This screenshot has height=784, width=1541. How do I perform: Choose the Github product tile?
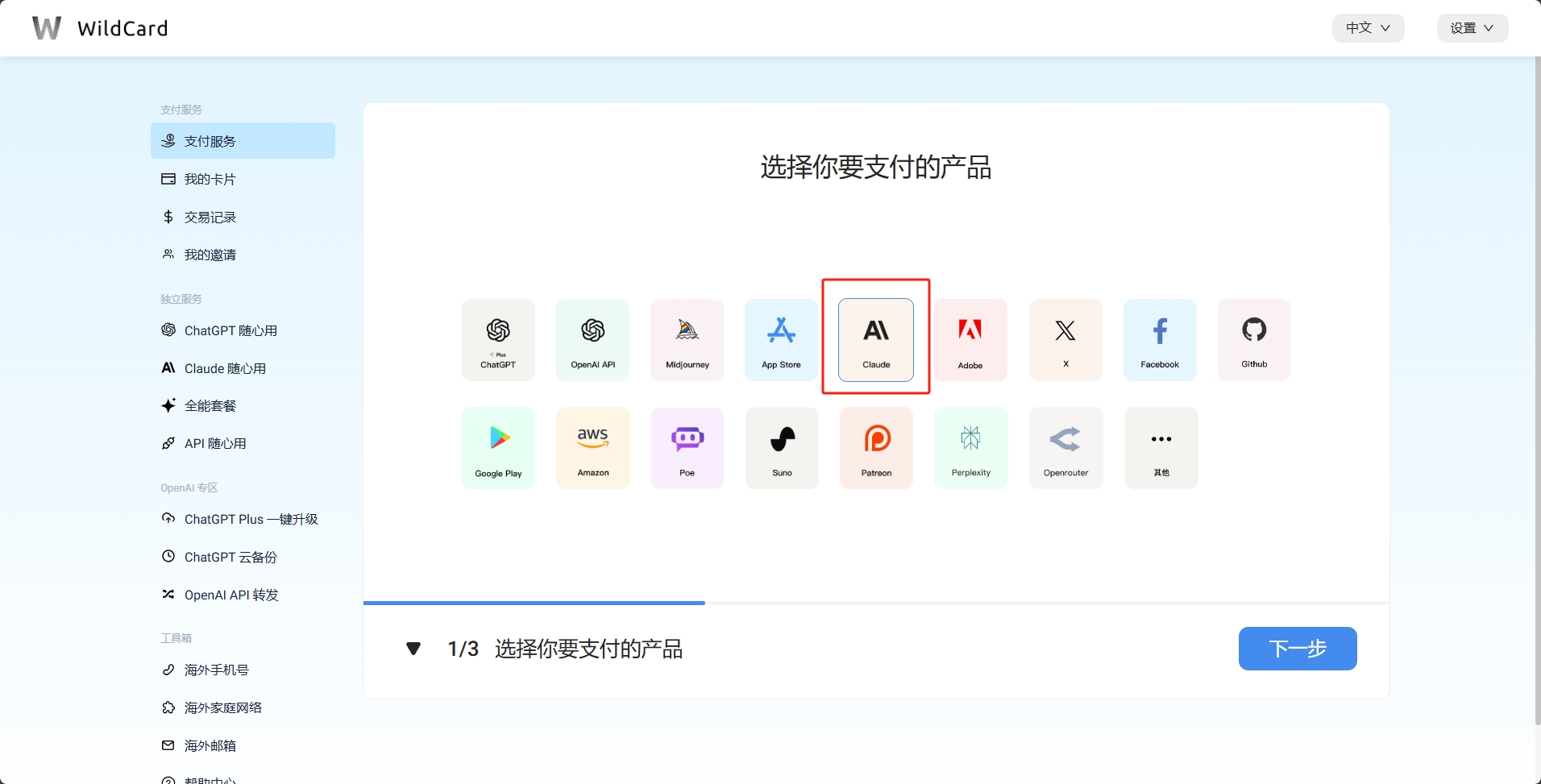point(1254,340)
